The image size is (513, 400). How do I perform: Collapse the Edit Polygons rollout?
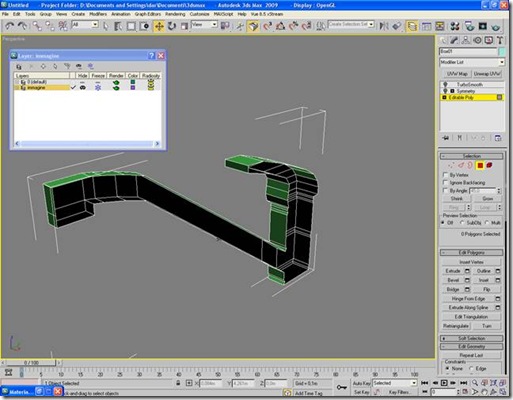[471, 253]
